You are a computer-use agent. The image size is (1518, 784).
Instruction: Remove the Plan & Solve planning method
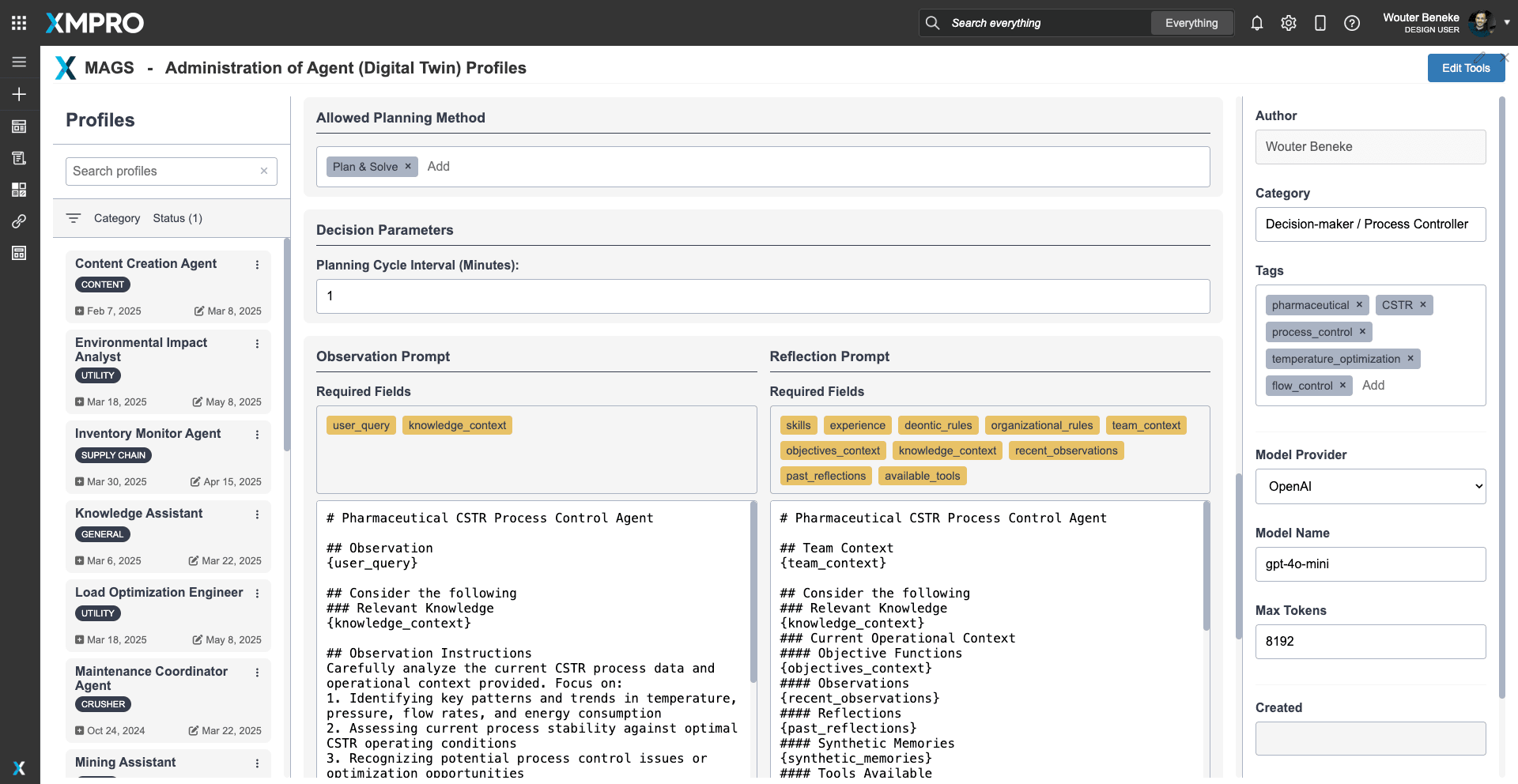point(408,166)
